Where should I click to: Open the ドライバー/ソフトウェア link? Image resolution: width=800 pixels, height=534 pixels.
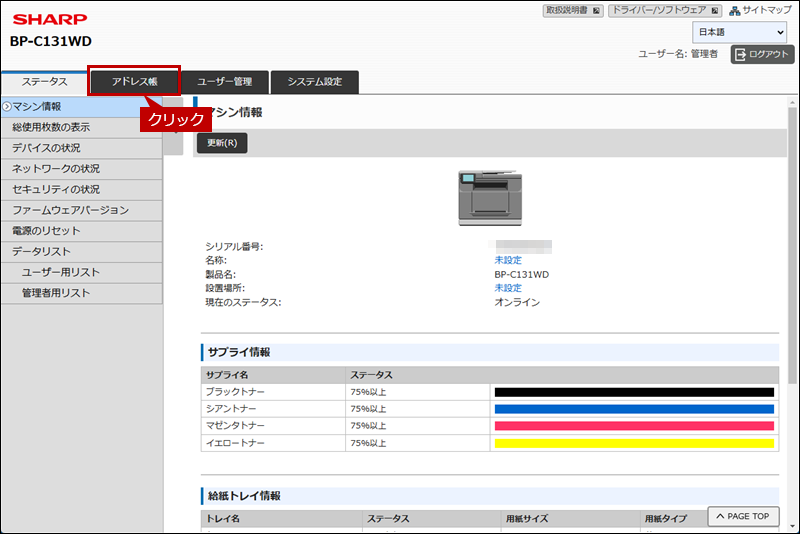[665, 10]
